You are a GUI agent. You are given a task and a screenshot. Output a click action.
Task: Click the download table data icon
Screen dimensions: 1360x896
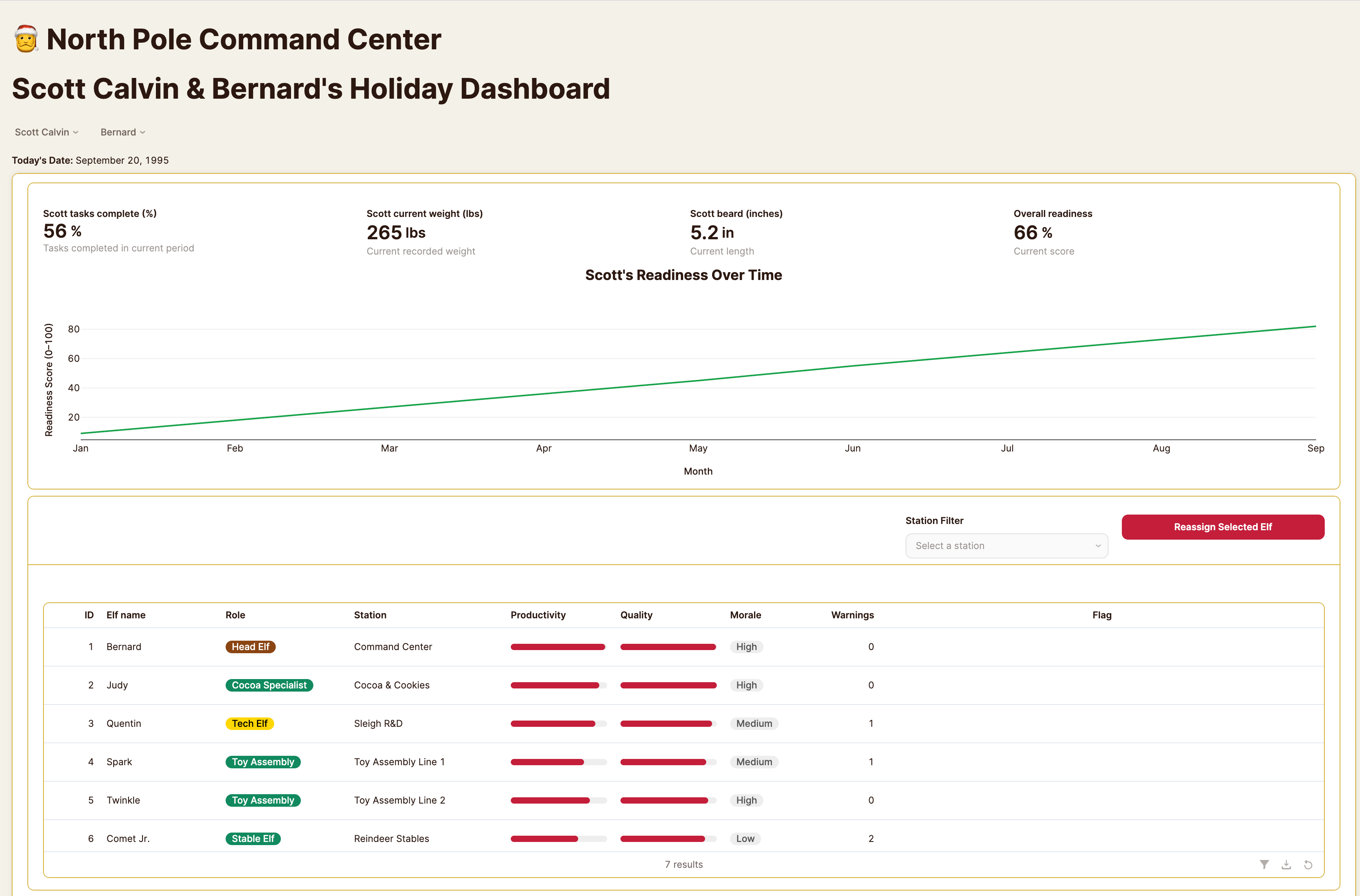[x=1286, y=865]
